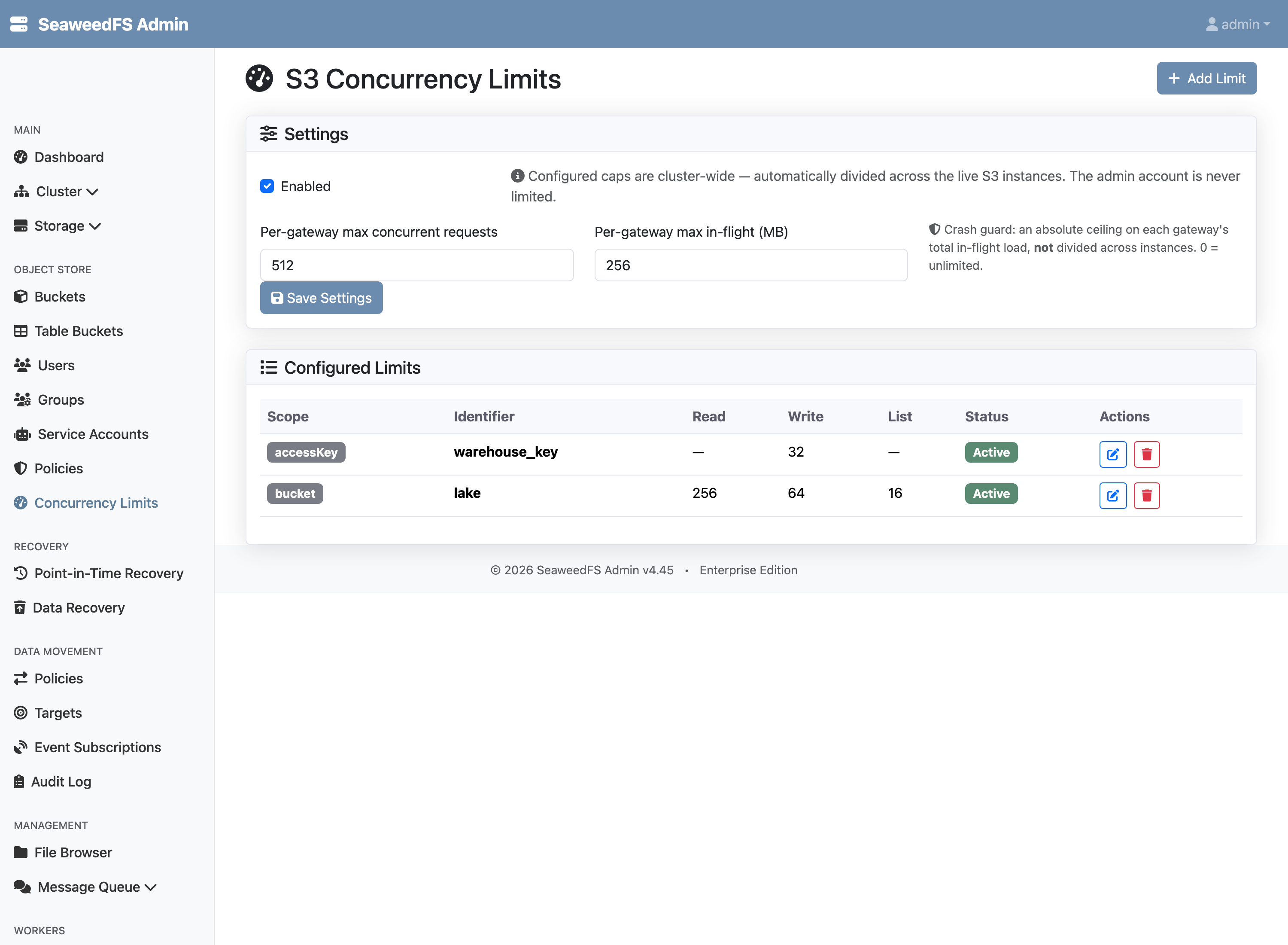Click the warehouse_key identifier
This screenshot has width=1288, height=945.
pyautogui.click(x=505, y=452)
